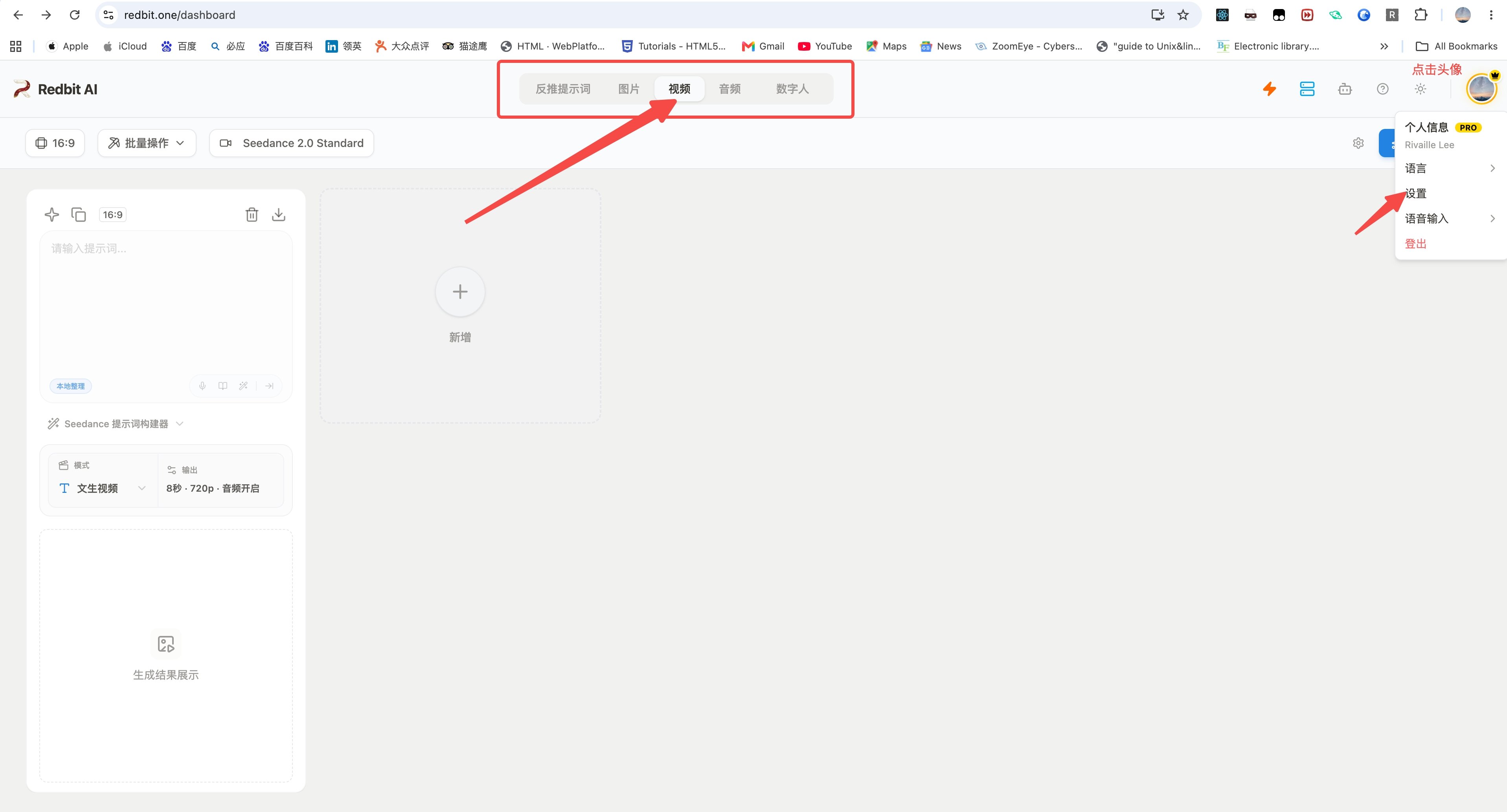The width and height of the screenshot is (1507, 812).
Task: Switch to the 反推提示词 tab
Action: [x=563, y=89]
